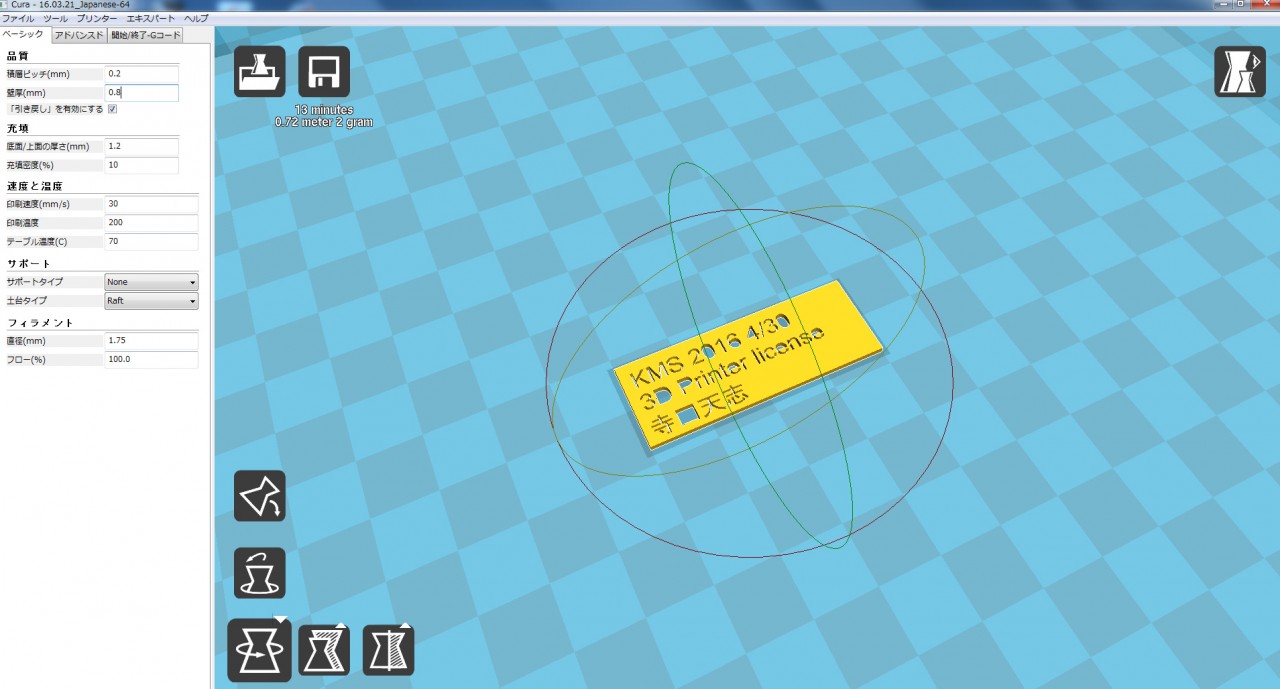Image resolution: width=1280 pixels, height=689 pixels.
Task: Click the Load model icon
Action: pyautogui.click(x=259, y=72)
